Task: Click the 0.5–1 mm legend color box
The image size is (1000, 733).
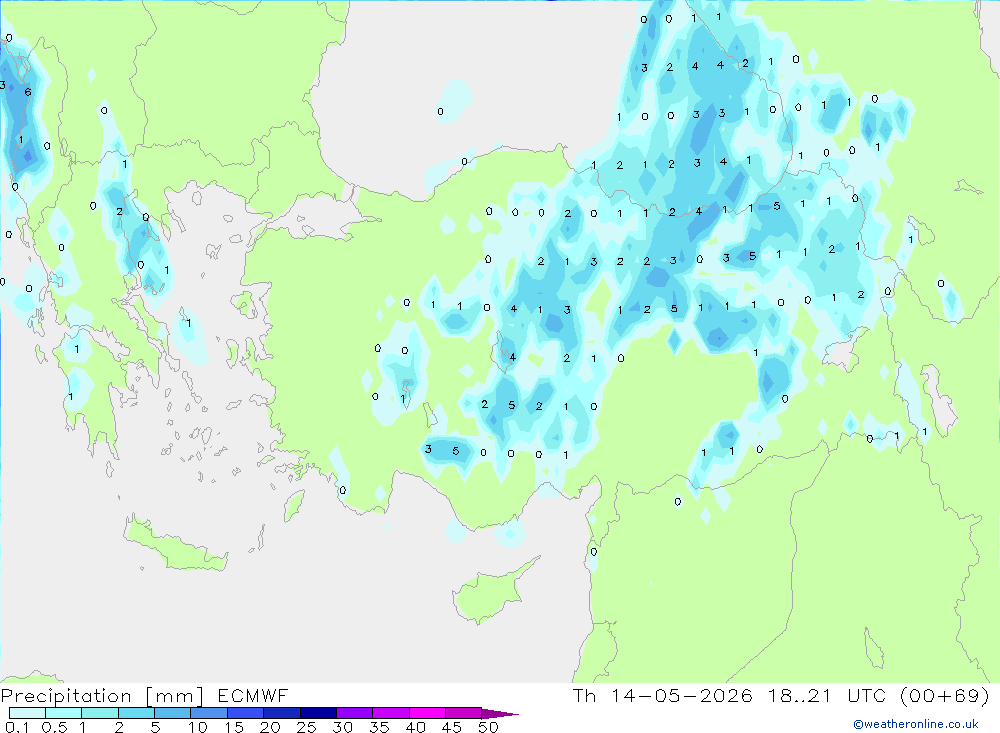Action: tap(64, 713)
